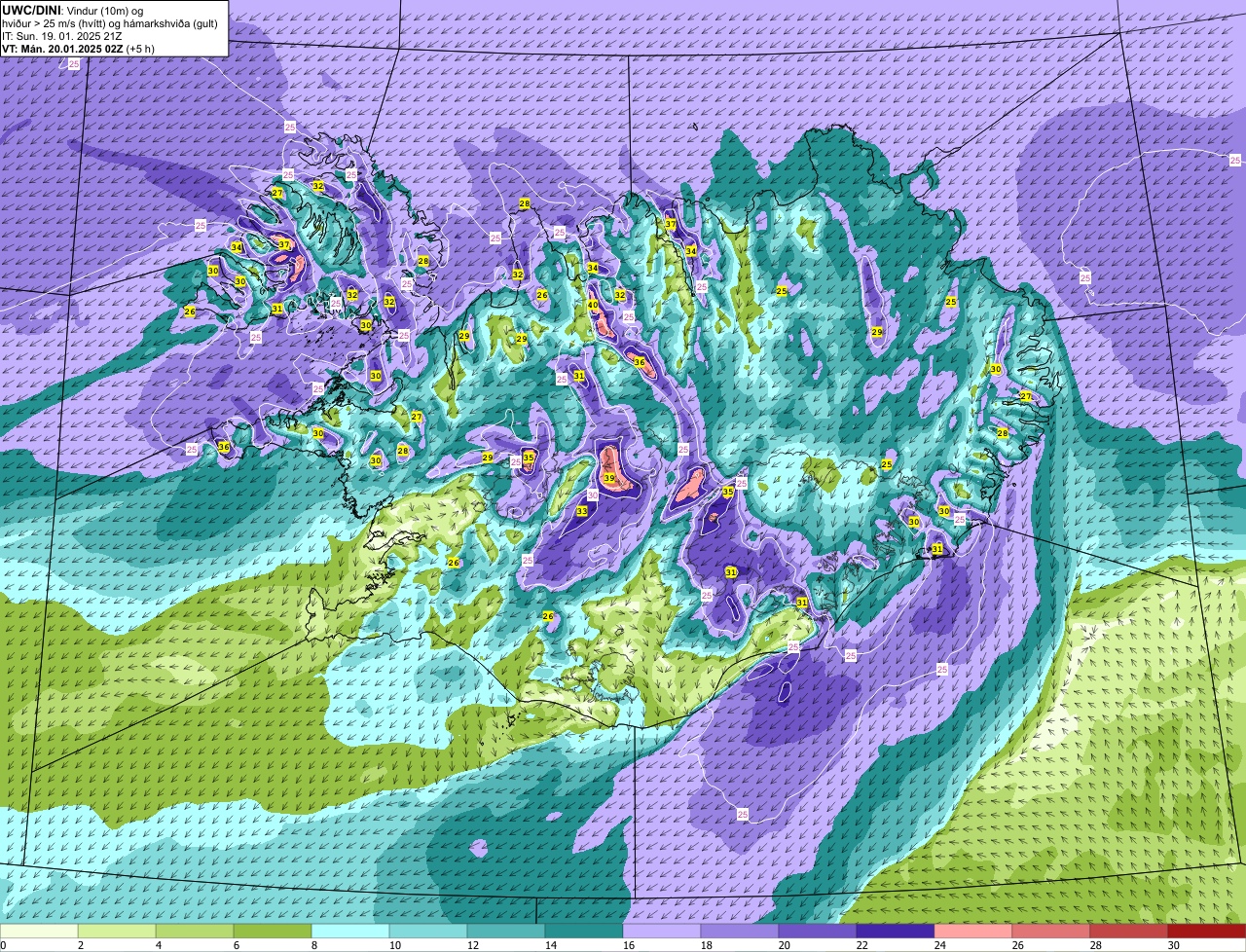Image resolution: width=1246 pixels, height=952 pixels.
Task: Click the color scale tick label 12
Action: coord(473,945)
